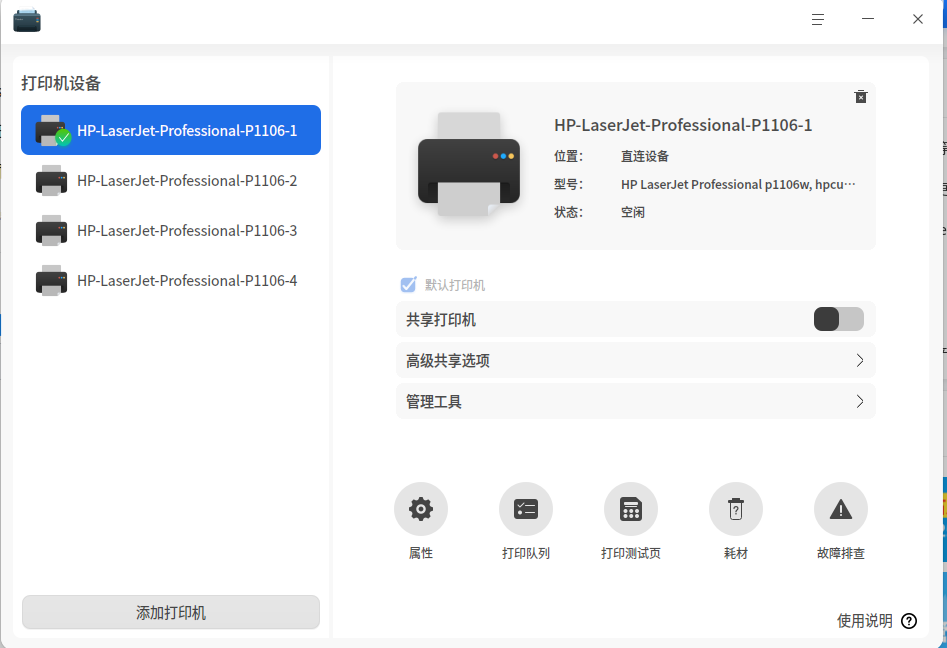Click the help question mark icon
The width and height of the screenshot is (947, 648).
(x=909, y=621)
